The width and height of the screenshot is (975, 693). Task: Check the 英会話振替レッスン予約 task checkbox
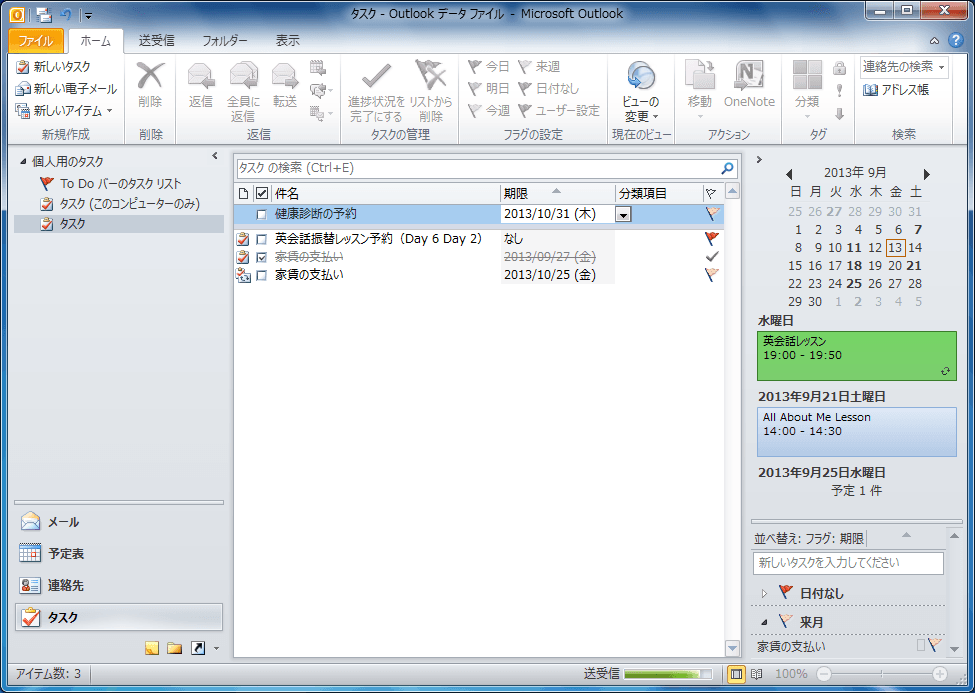point(261,239)
